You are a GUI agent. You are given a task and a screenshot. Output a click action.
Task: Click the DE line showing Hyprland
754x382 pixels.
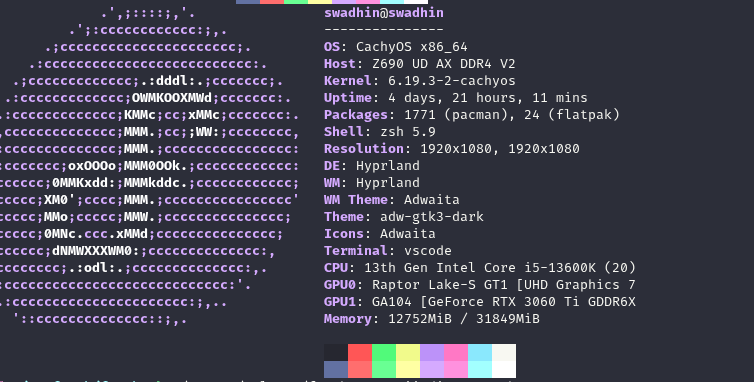(372, 166)
